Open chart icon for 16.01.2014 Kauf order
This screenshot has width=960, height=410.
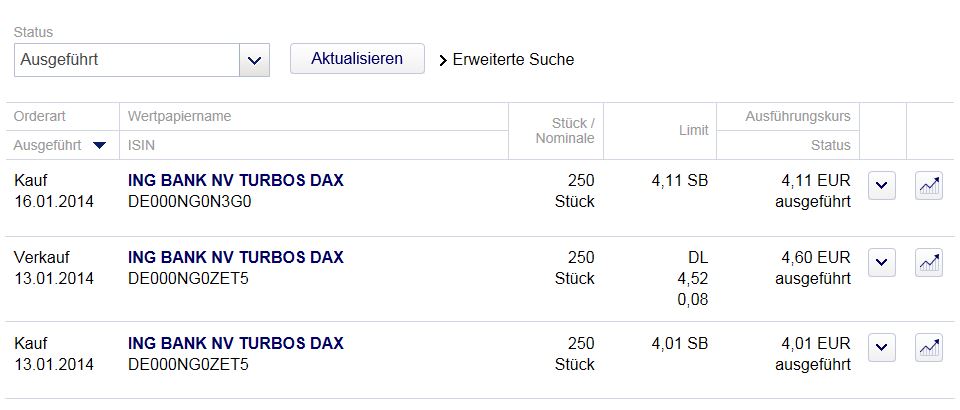pos(929,186)
